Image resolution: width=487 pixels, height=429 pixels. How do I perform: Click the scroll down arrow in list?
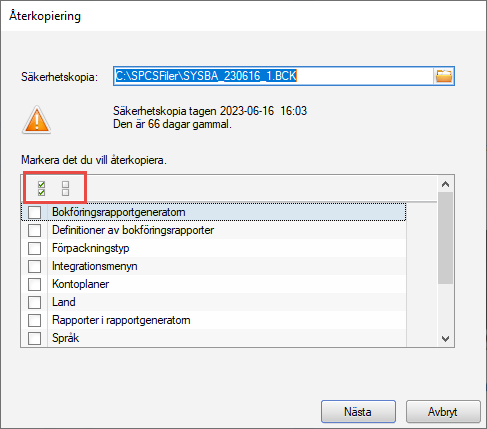445,339
